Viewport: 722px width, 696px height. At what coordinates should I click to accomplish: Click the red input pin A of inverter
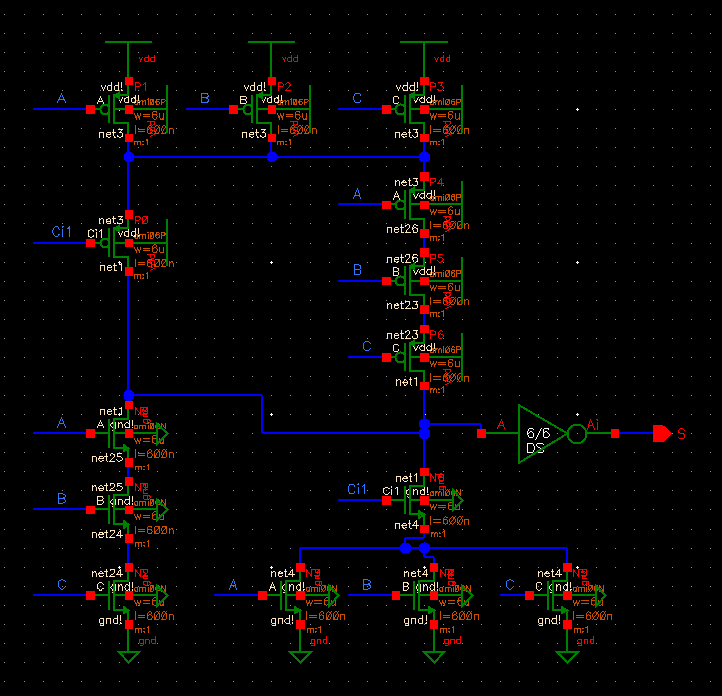pos(481,434)
